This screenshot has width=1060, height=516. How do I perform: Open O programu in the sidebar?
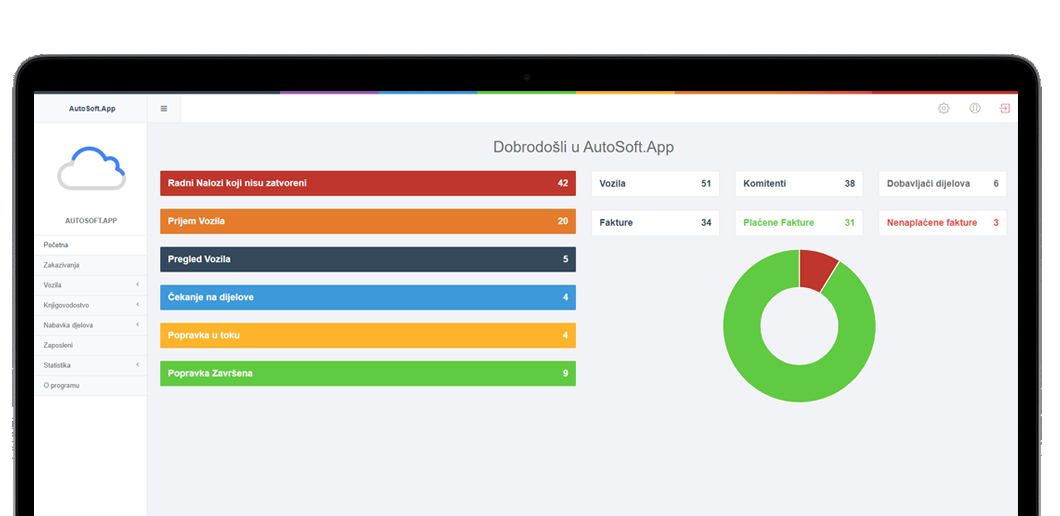pos(91,385)
